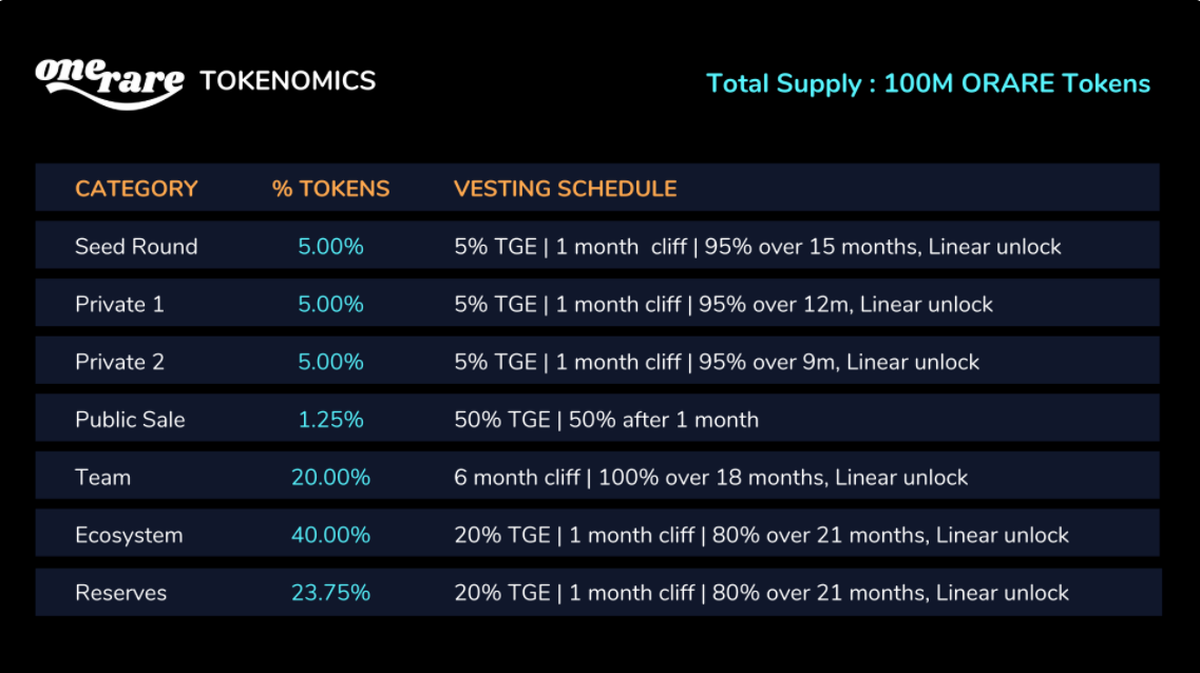The height and width of the screenshot is (673, 1200).
Task: Click the OneRare logo
Action: pos(109,81)
